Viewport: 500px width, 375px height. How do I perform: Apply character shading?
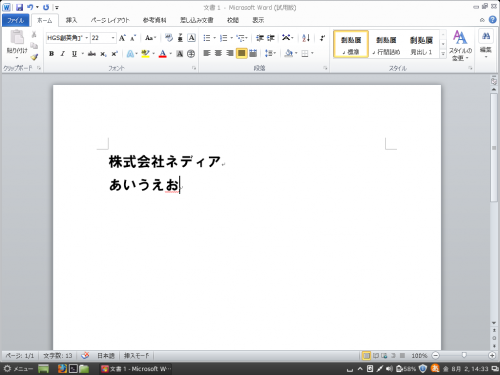pos(180,54)
